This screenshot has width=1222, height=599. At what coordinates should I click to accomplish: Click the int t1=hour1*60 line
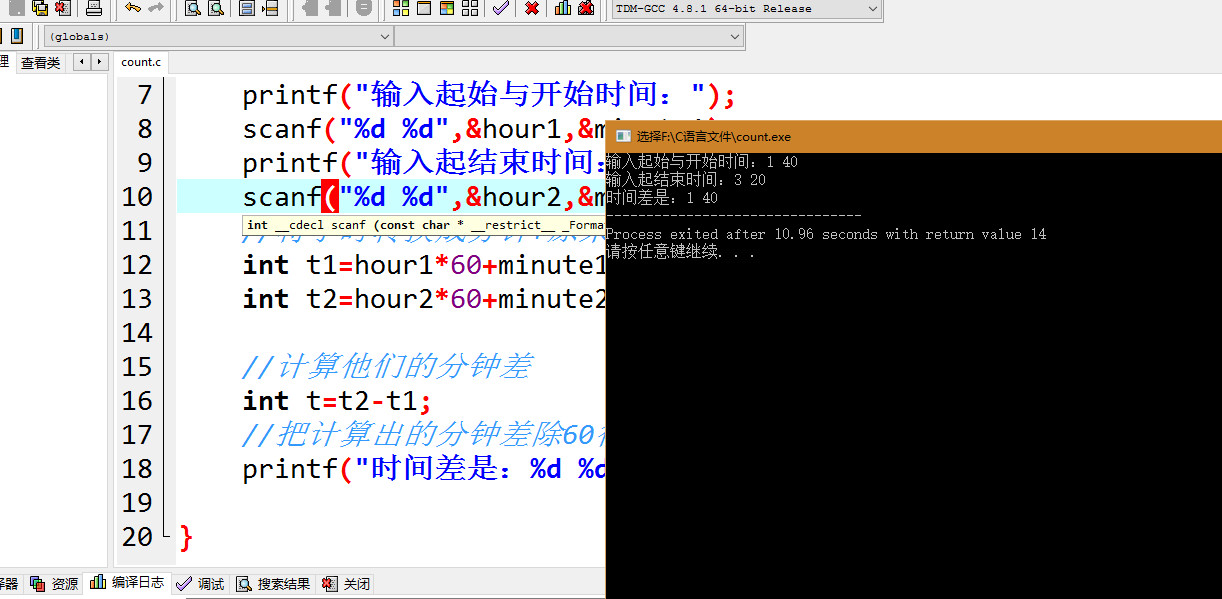point(424,265)
